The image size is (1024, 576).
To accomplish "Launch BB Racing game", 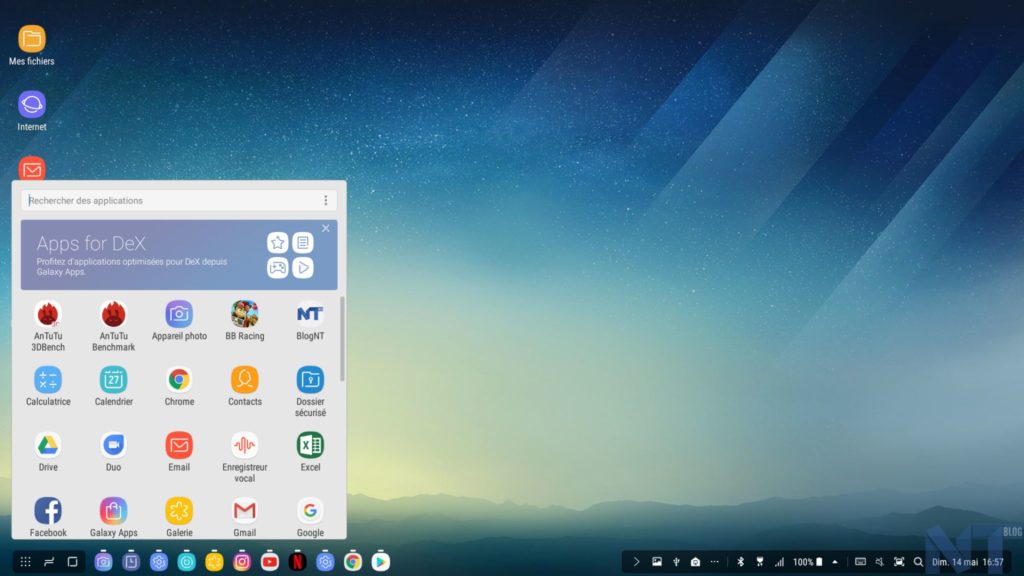I will [x=244, y=321].
